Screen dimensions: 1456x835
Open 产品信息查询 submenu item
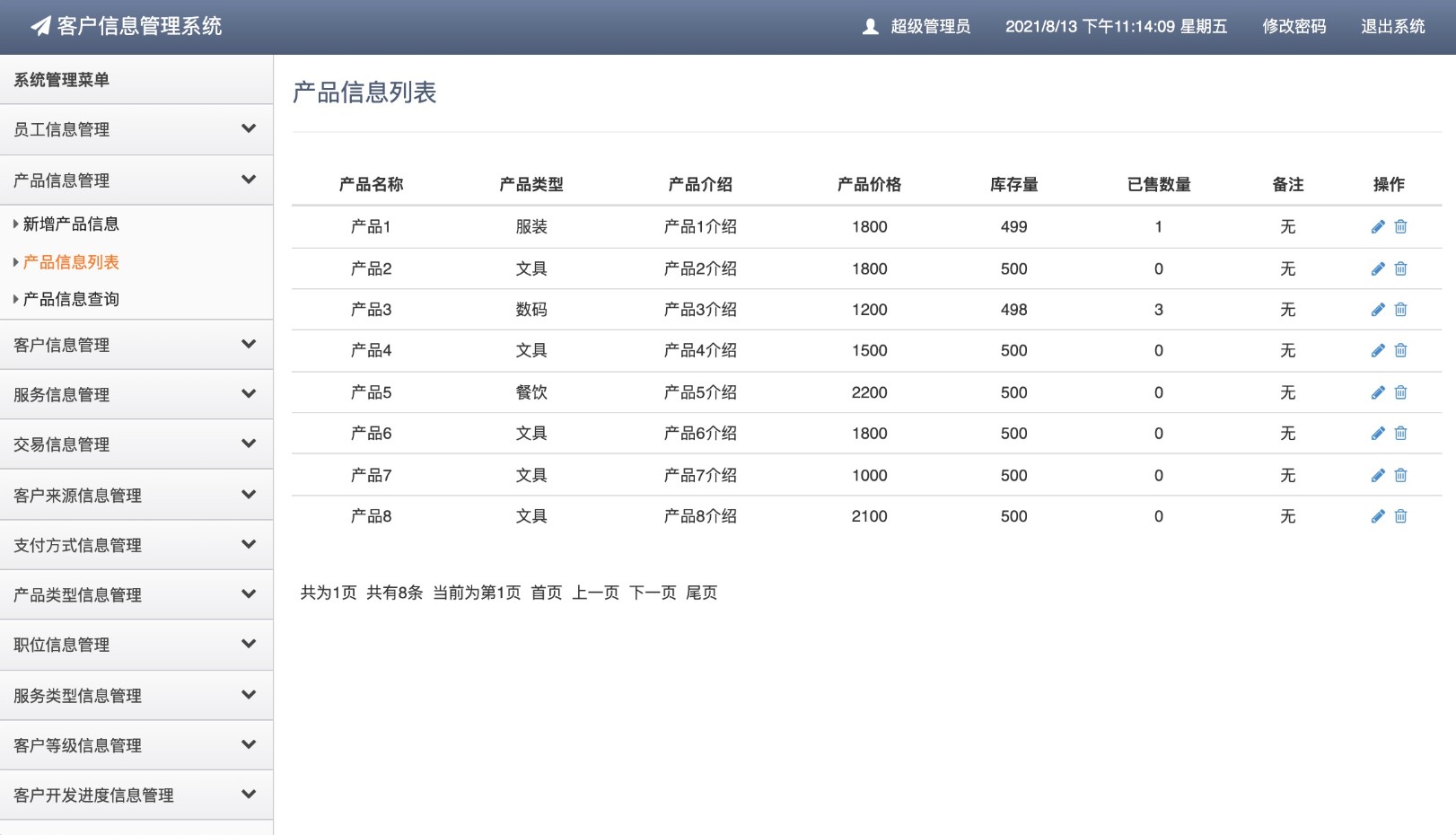coord(71,299)
